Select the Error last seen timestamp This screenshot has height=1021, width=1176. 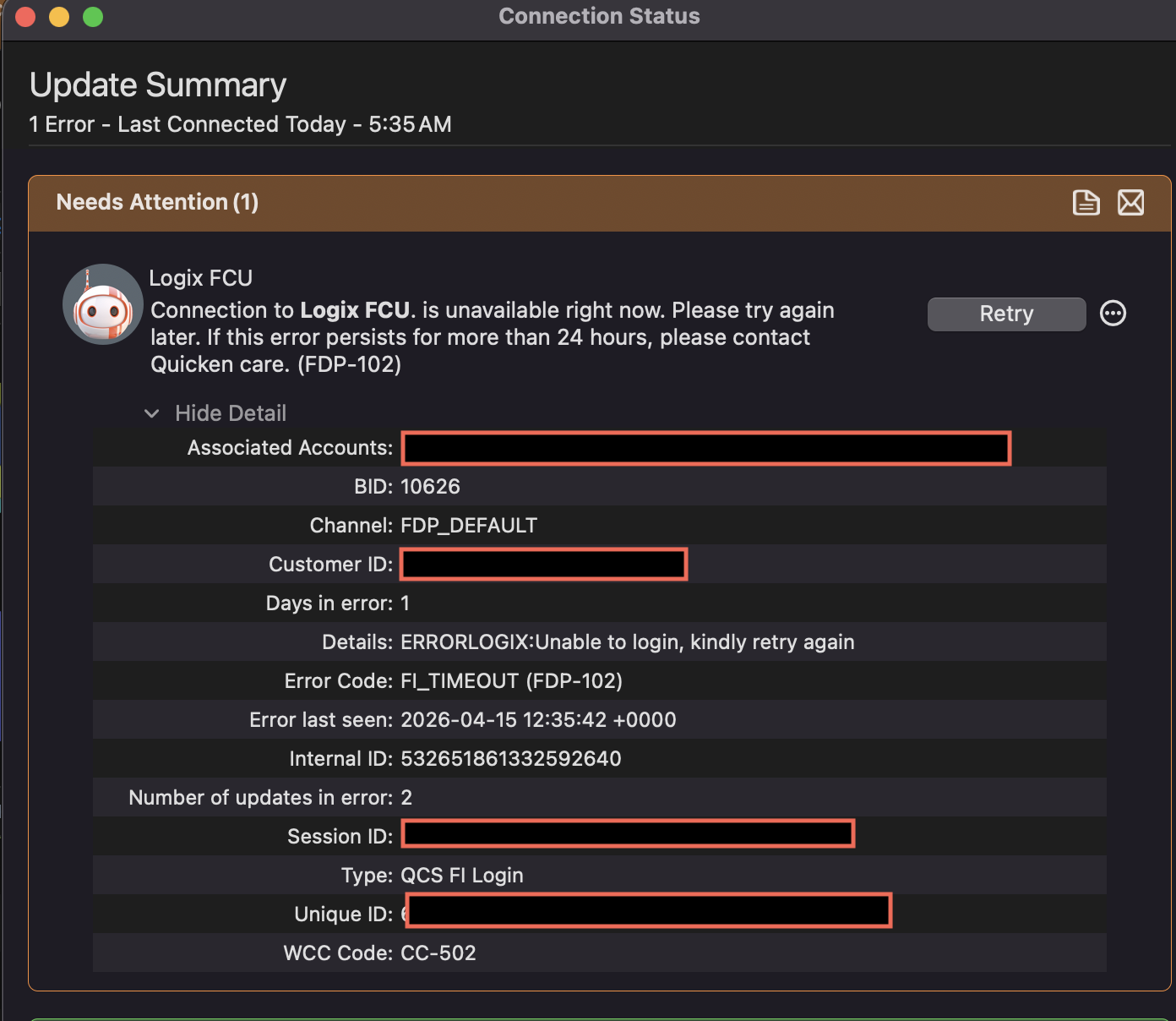coord(538,720)
